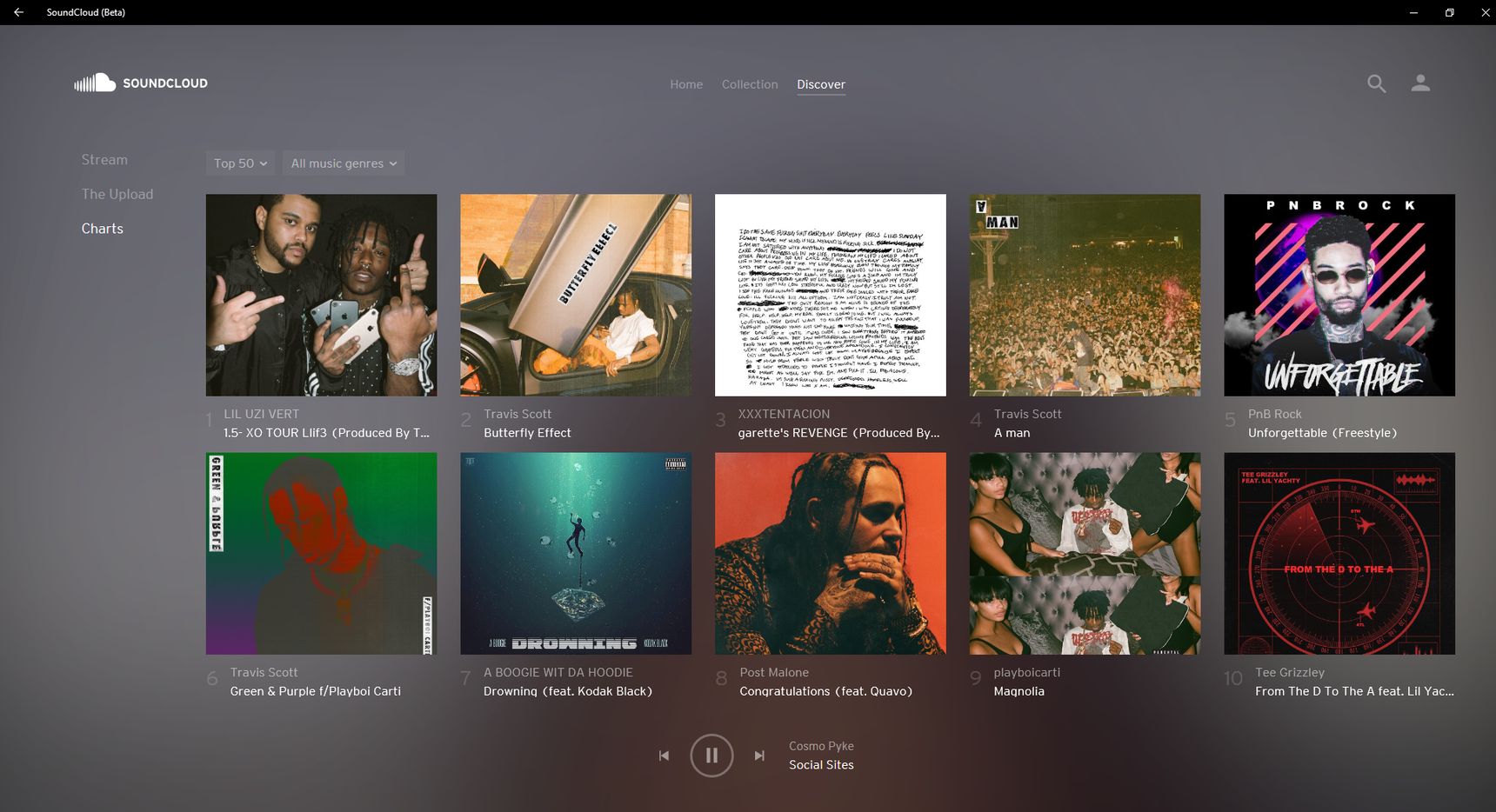1496x812 pixels.
Task: Open the user profile icon
Action: pyautogui.click(x=1420, y=83)
